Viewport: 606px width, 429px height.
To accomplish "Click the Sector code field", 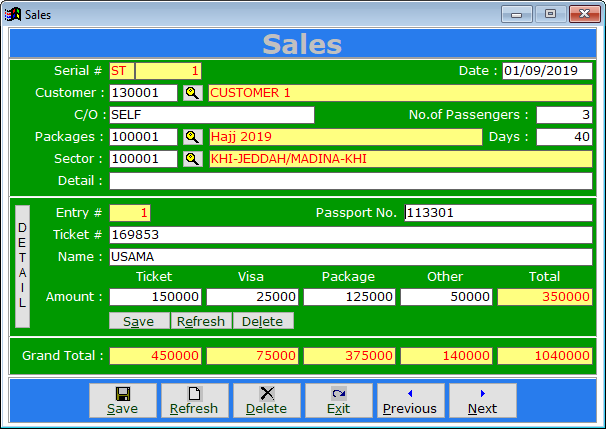I will [x=143, y=159].
